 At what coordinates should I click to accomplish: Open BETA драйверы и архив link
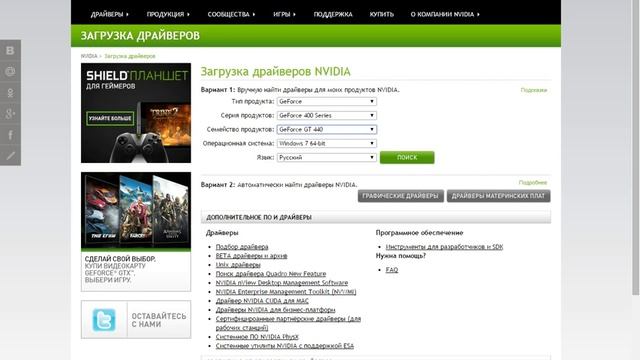click(x=251, y=256)
